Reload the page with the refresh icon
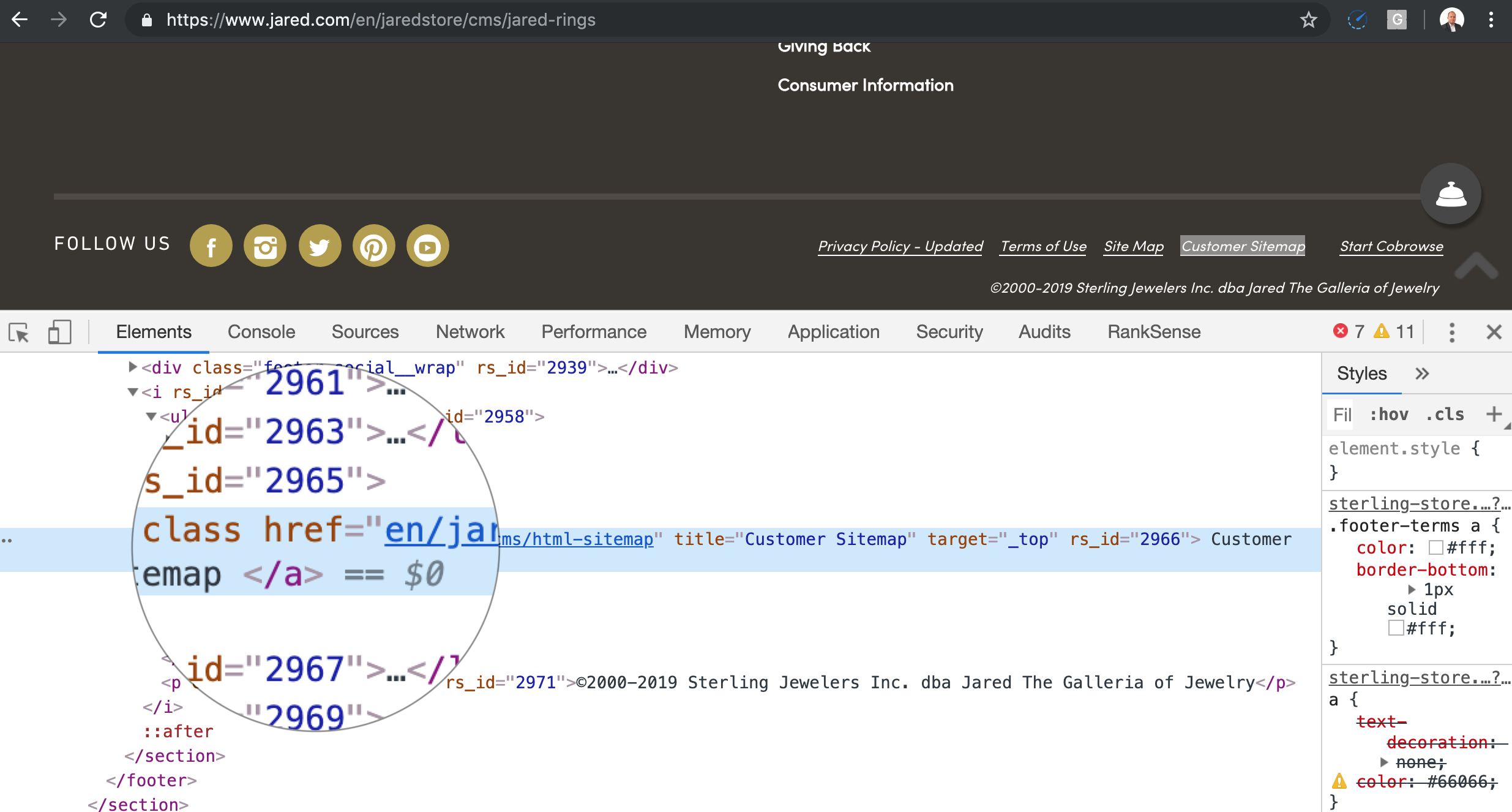The width and height of the screenshot is (1512, 812). click(x=99, y=20)
